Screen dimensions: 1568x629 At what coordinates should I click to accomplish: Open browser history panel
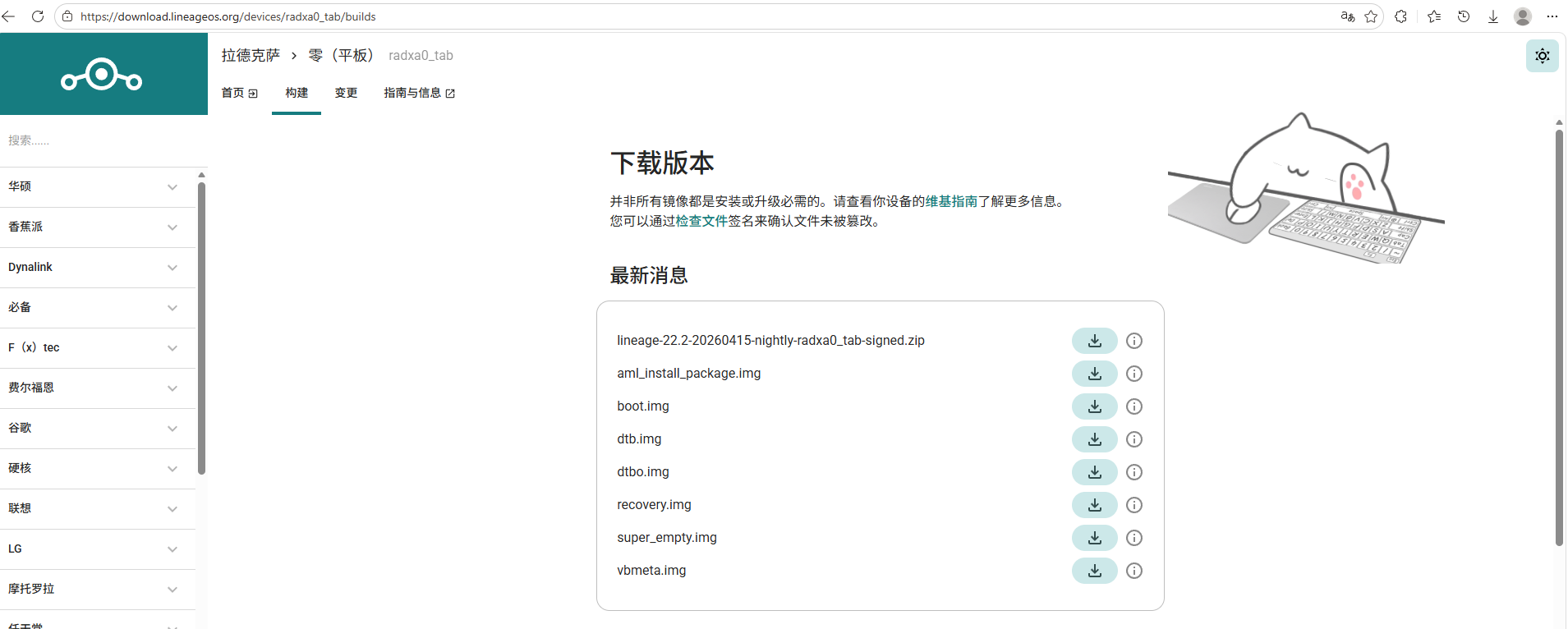[x=1464, y=16]
